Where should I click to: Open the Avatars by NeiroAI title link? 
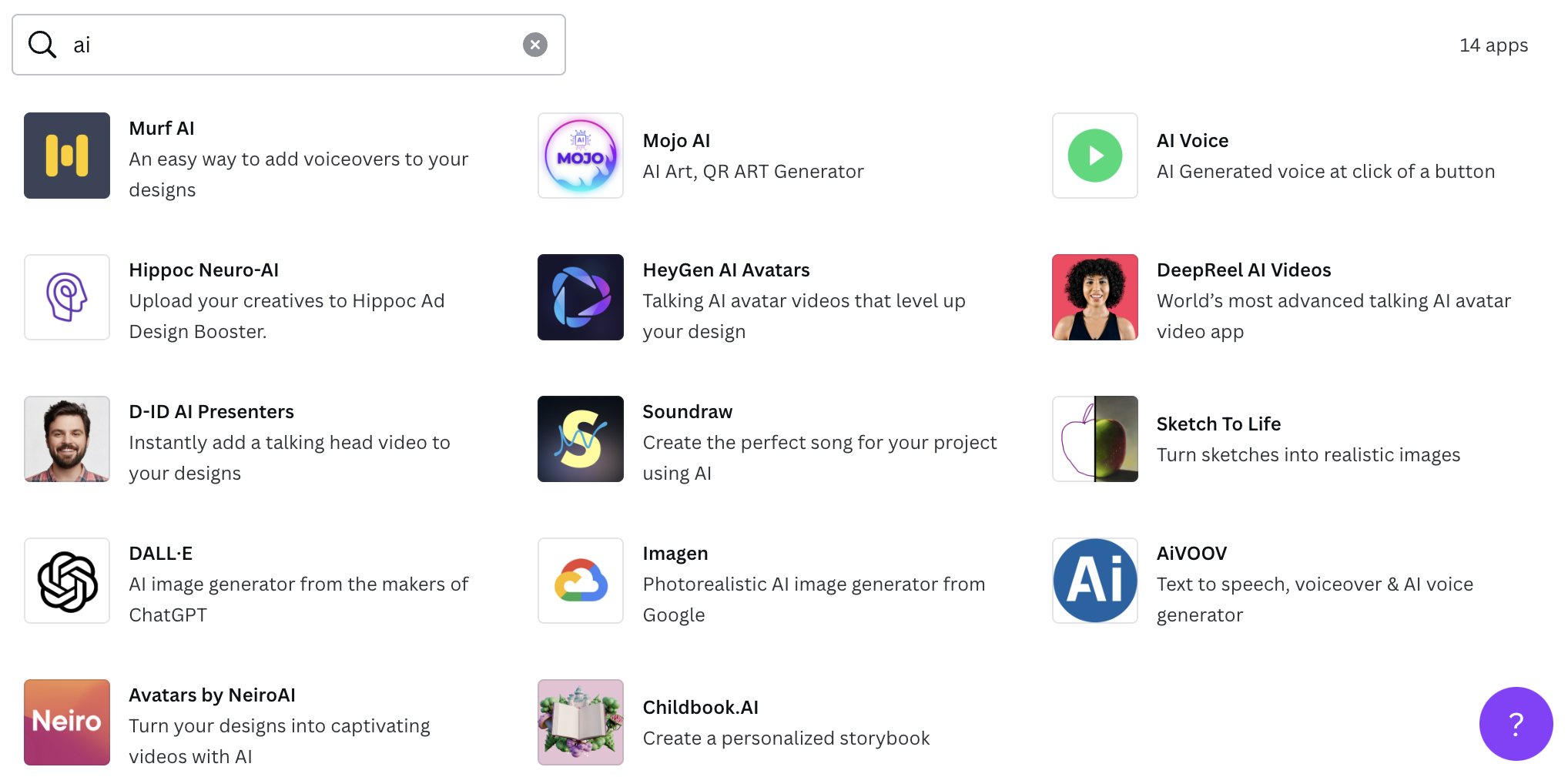coord(212,695)
